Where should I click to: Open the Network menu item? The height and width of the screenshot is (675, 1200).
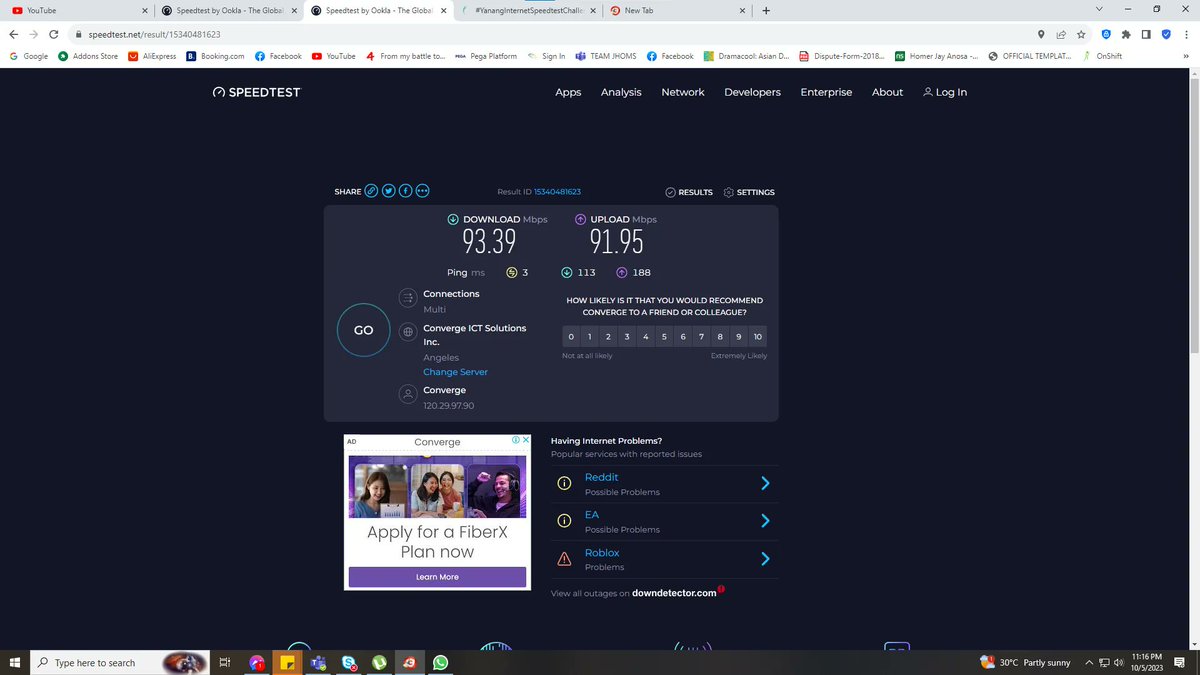coord(683,92)
